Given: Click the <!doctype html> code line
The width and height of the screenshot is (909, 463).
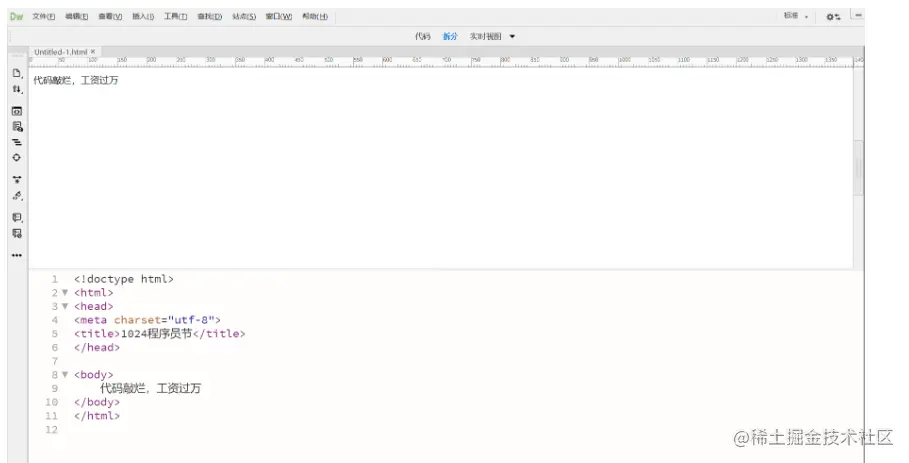Looking at the screenshot, I should (123, 279).
